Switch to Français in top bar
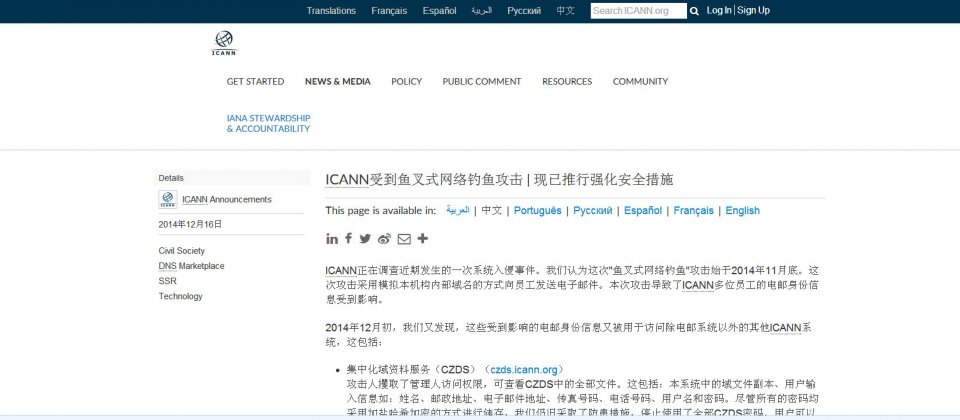The image size is (960, 420). pos(389,11)
